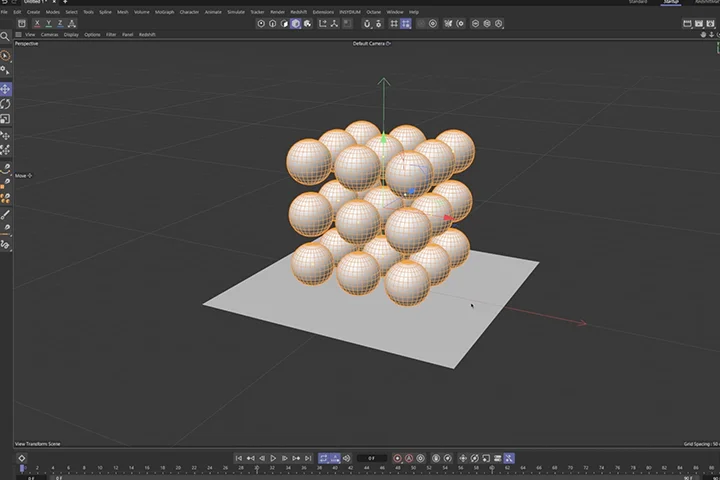Toggle Y axis lock
Image resolution: width=720 pixels, height=480 pixels.
tap(49, 23)
